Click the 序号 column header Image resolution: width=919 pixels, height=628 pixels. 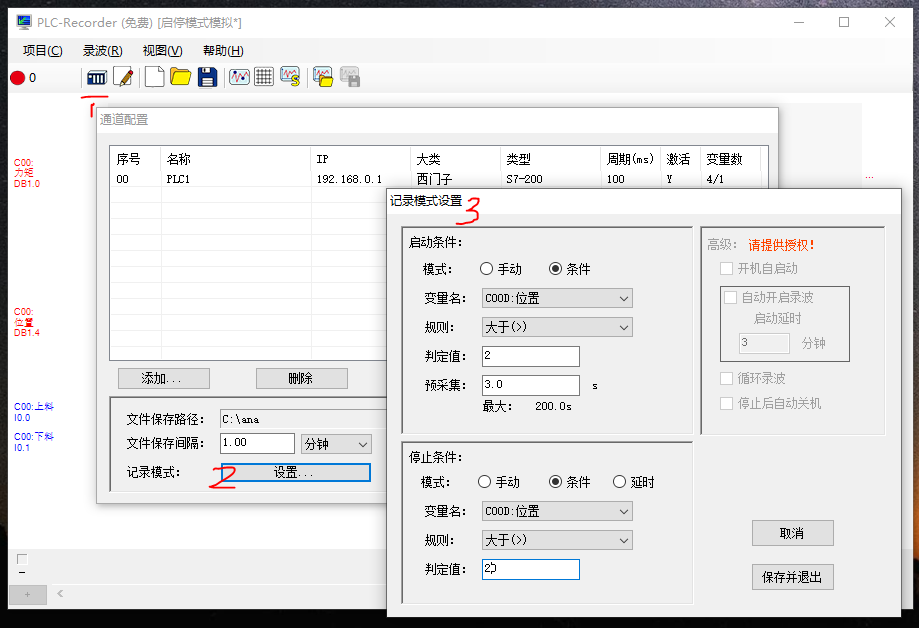[128, 159]
